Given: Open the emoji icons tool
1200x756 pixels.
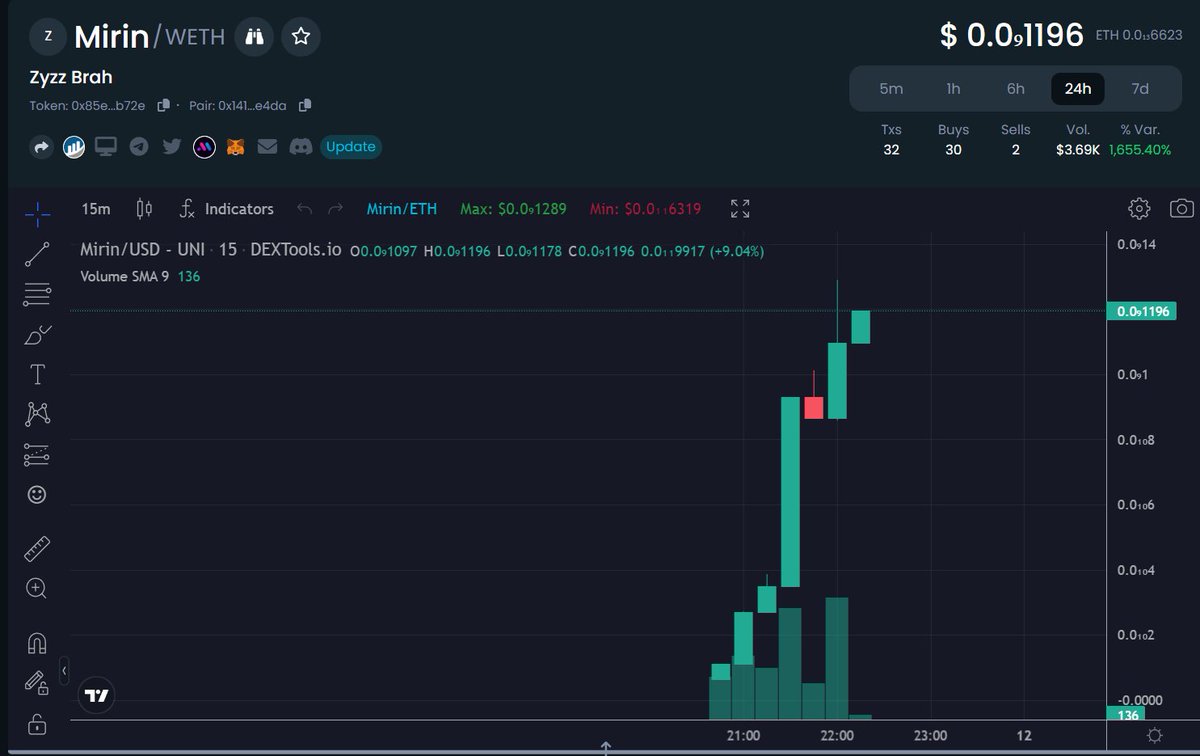Looking at the screenshot, I should click(37, 495).
